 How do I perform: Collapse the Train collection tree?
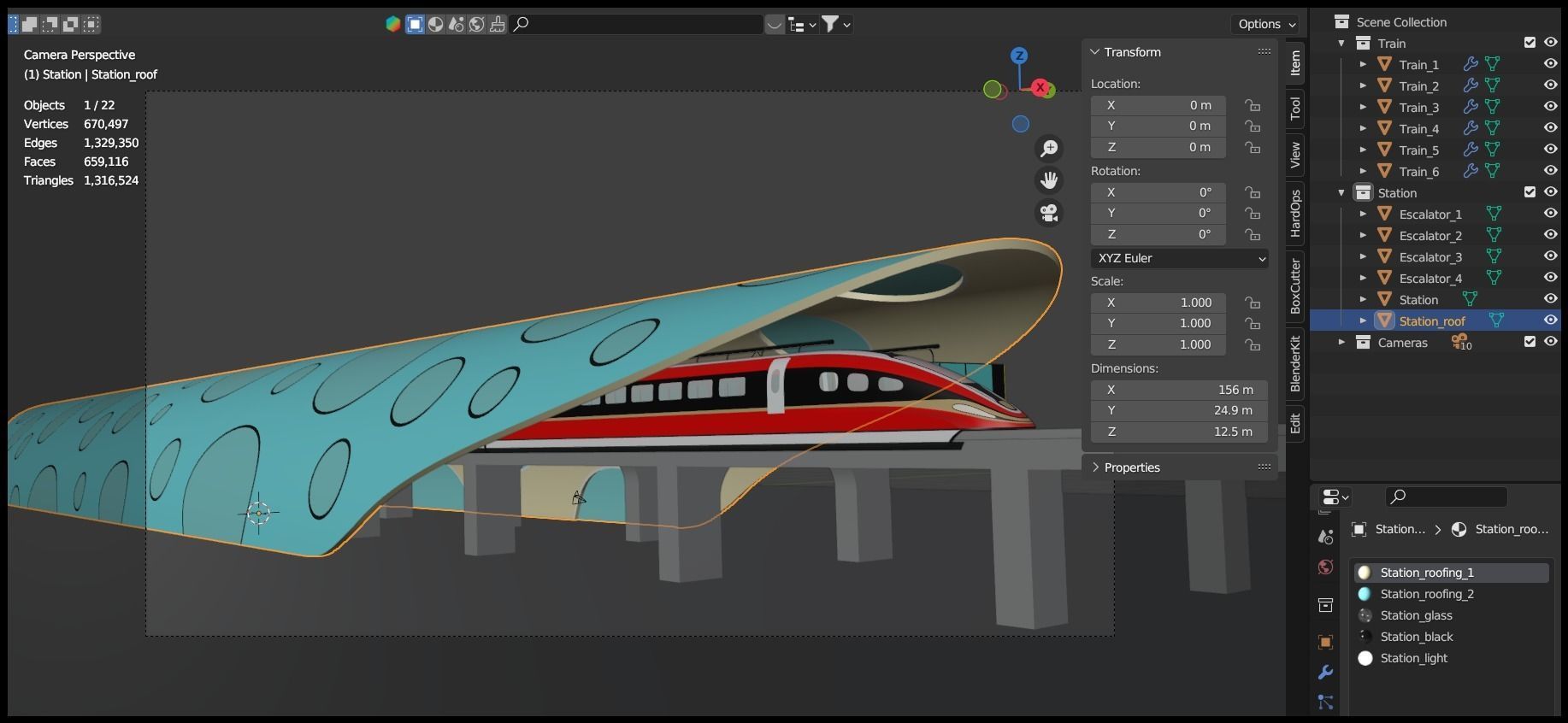coord(1341,43)
